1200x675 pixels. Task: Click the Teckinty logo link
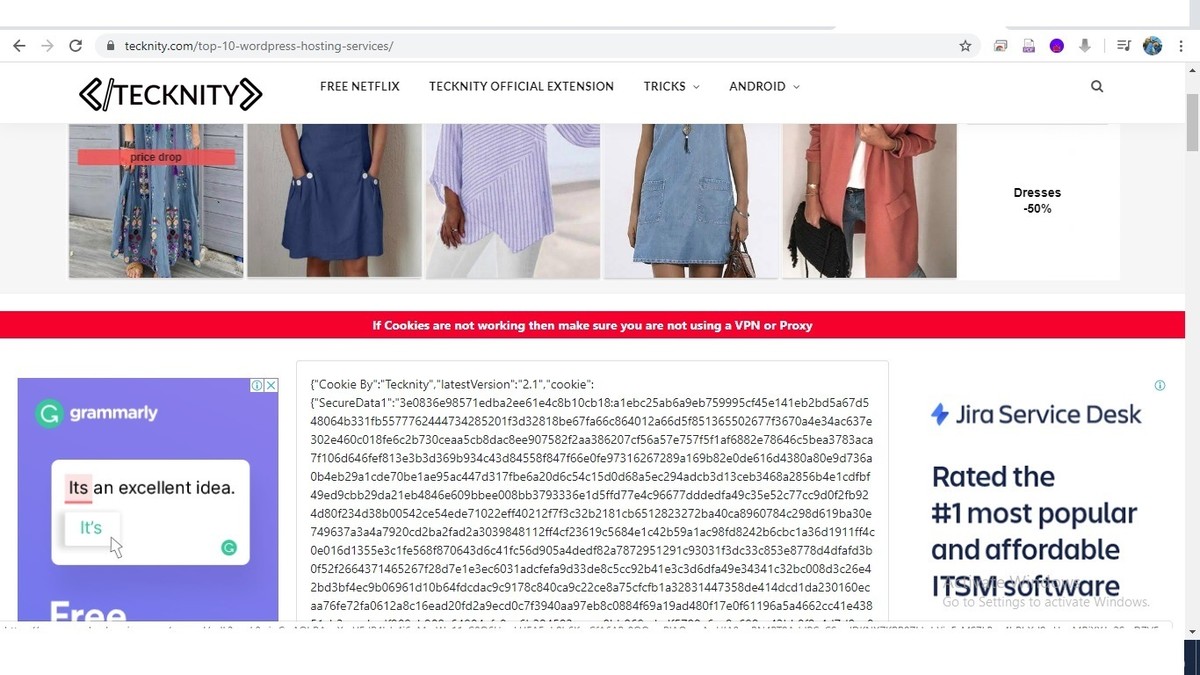(x=170, y=94)
